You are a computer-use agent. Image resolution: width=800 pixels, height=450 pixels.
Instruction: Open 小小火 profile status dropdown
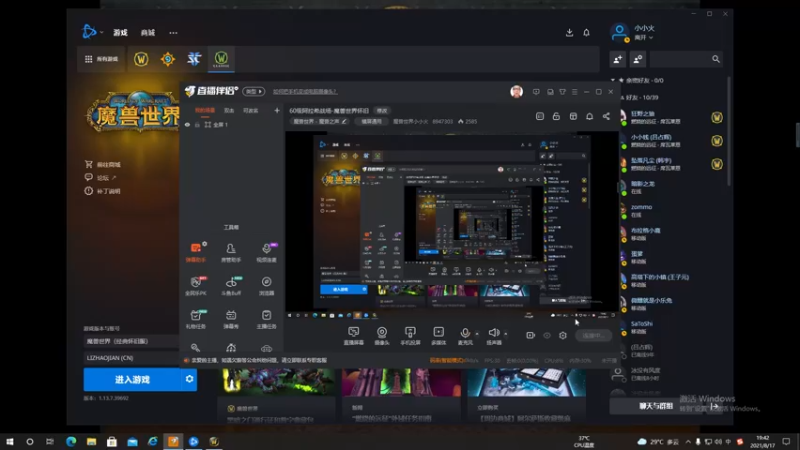point(643,38)
